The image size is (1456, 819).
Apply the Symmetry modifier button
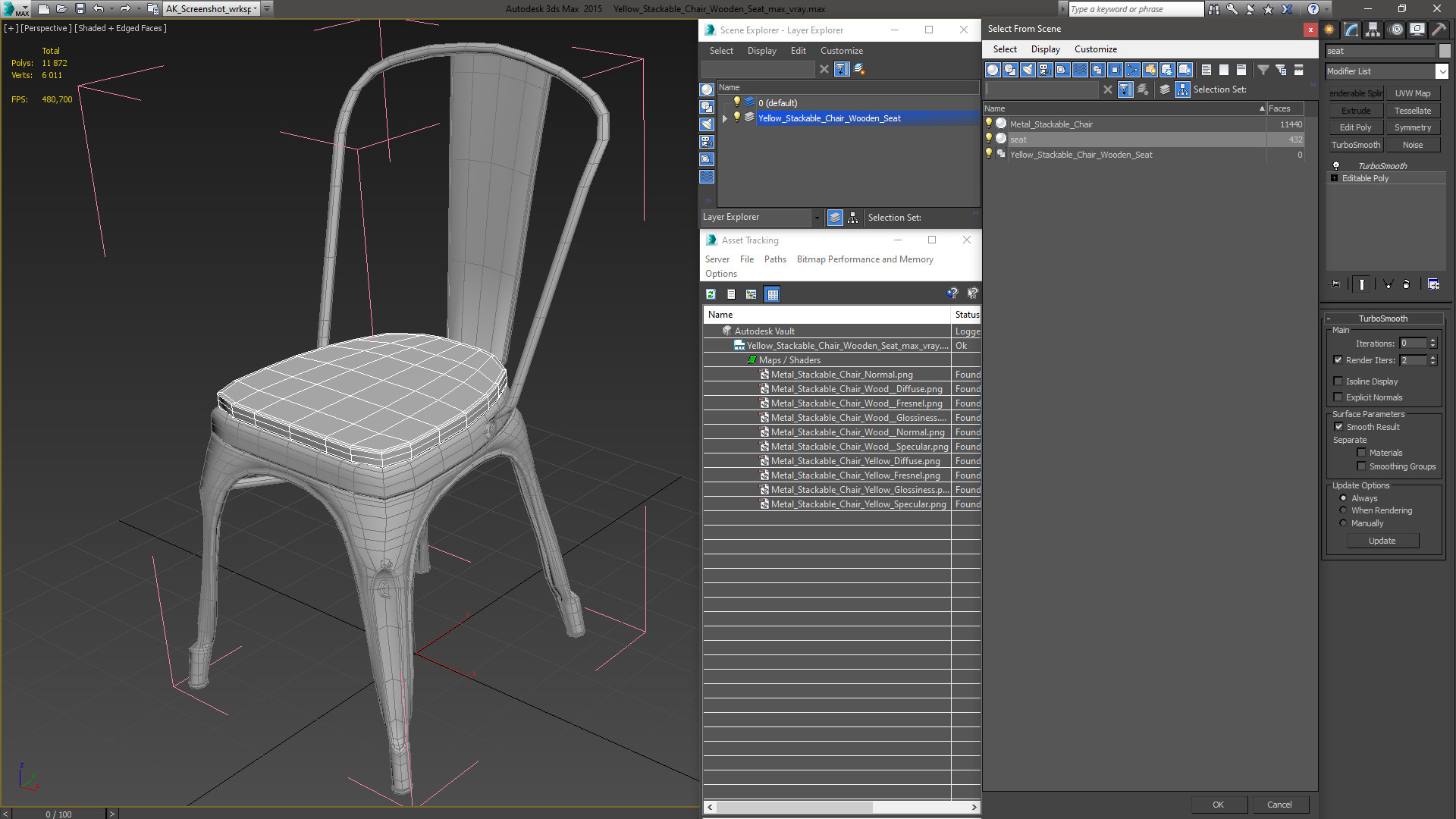[x=1412, y=127]
